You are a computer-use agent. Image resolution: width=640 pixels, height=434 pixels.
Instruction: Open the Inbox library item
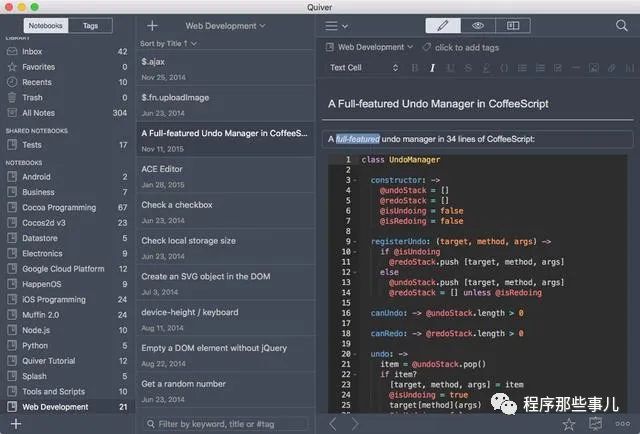point(67,51)
